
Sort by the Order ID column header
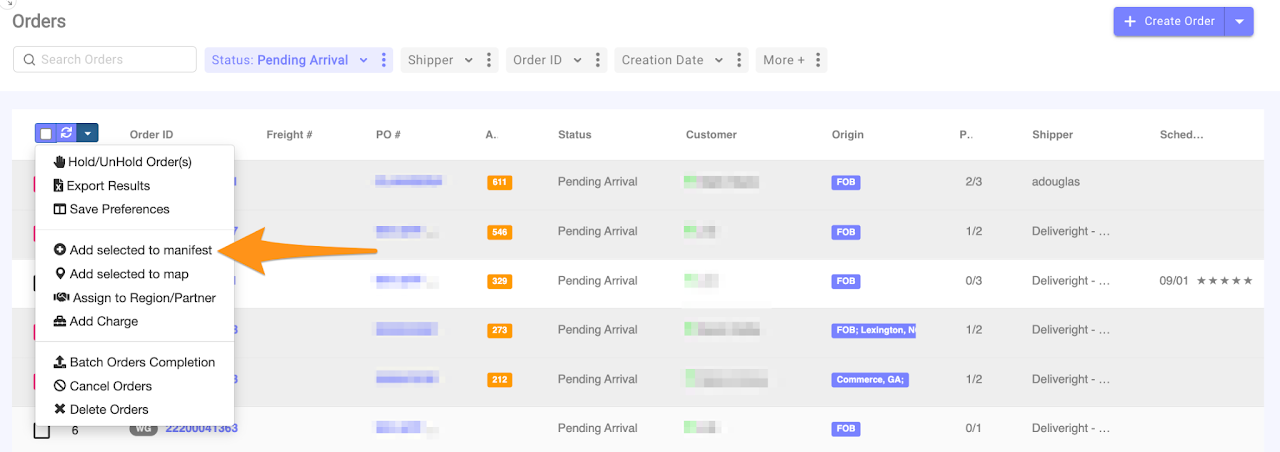151,134
